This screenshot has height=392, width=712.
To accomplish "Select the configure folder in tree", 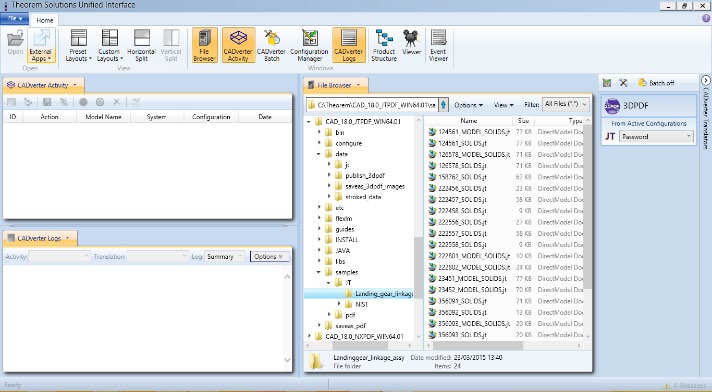I will click(x=348, y=143).
